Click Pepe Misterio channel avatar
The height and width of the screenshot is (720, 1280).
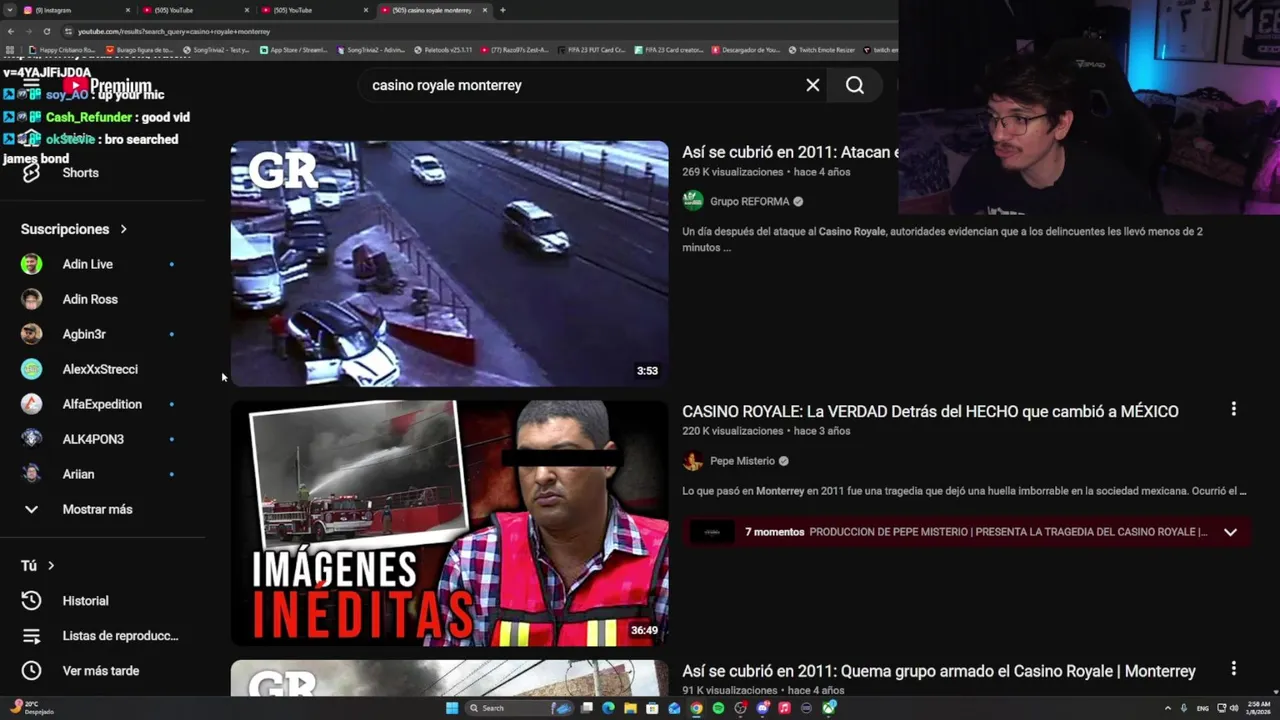pyautogui.click(x=693, y=461)
